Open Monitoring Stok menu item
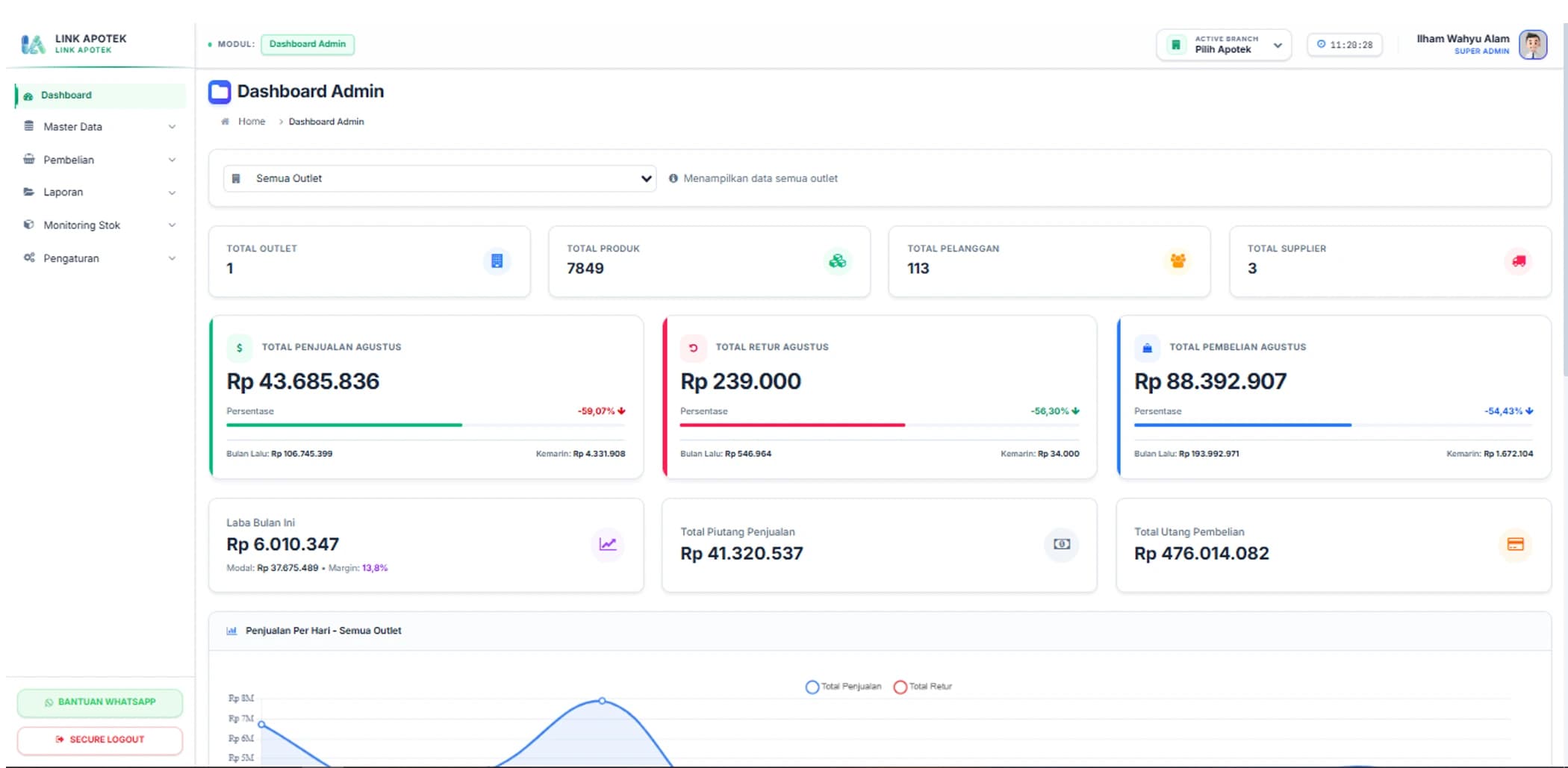 click(x=100, y=225)
